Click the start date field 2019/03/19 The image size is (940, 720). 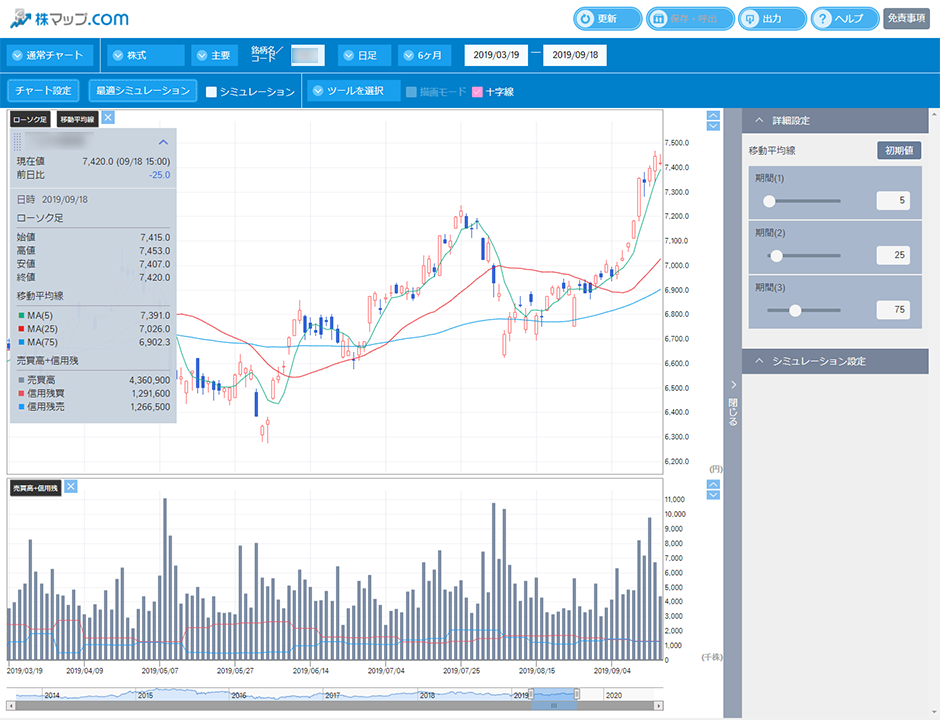tap(496, 55)
